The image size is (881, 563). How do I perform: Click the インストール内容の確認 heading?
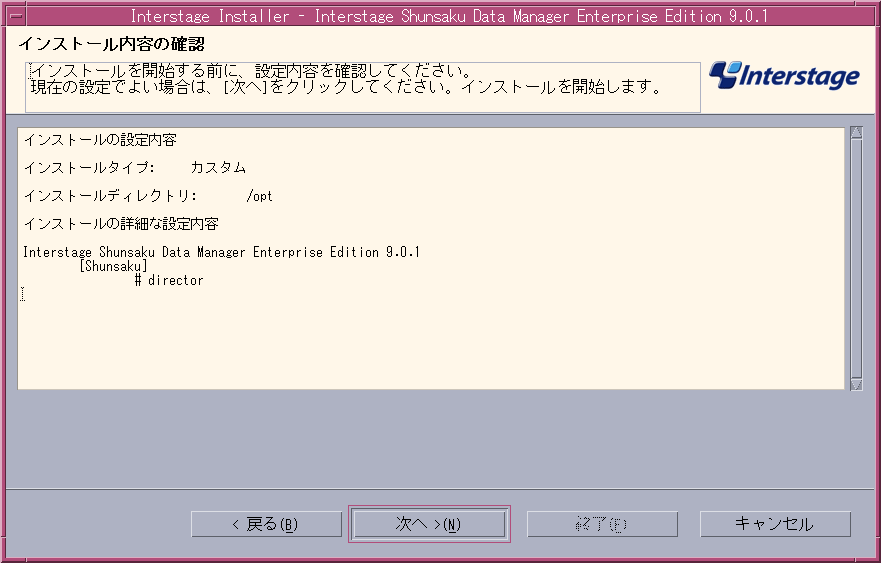[x=111, y=44]
